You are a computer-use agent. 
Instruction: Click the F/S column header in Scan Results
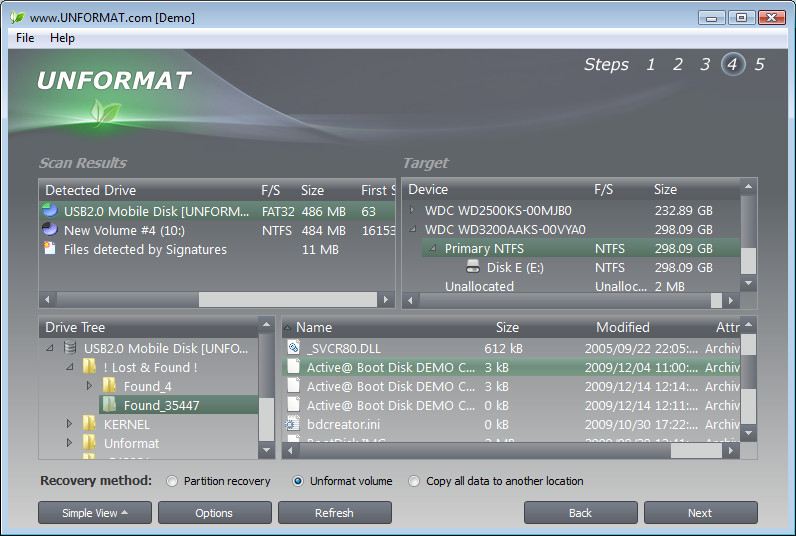click(x=271, y=190)
